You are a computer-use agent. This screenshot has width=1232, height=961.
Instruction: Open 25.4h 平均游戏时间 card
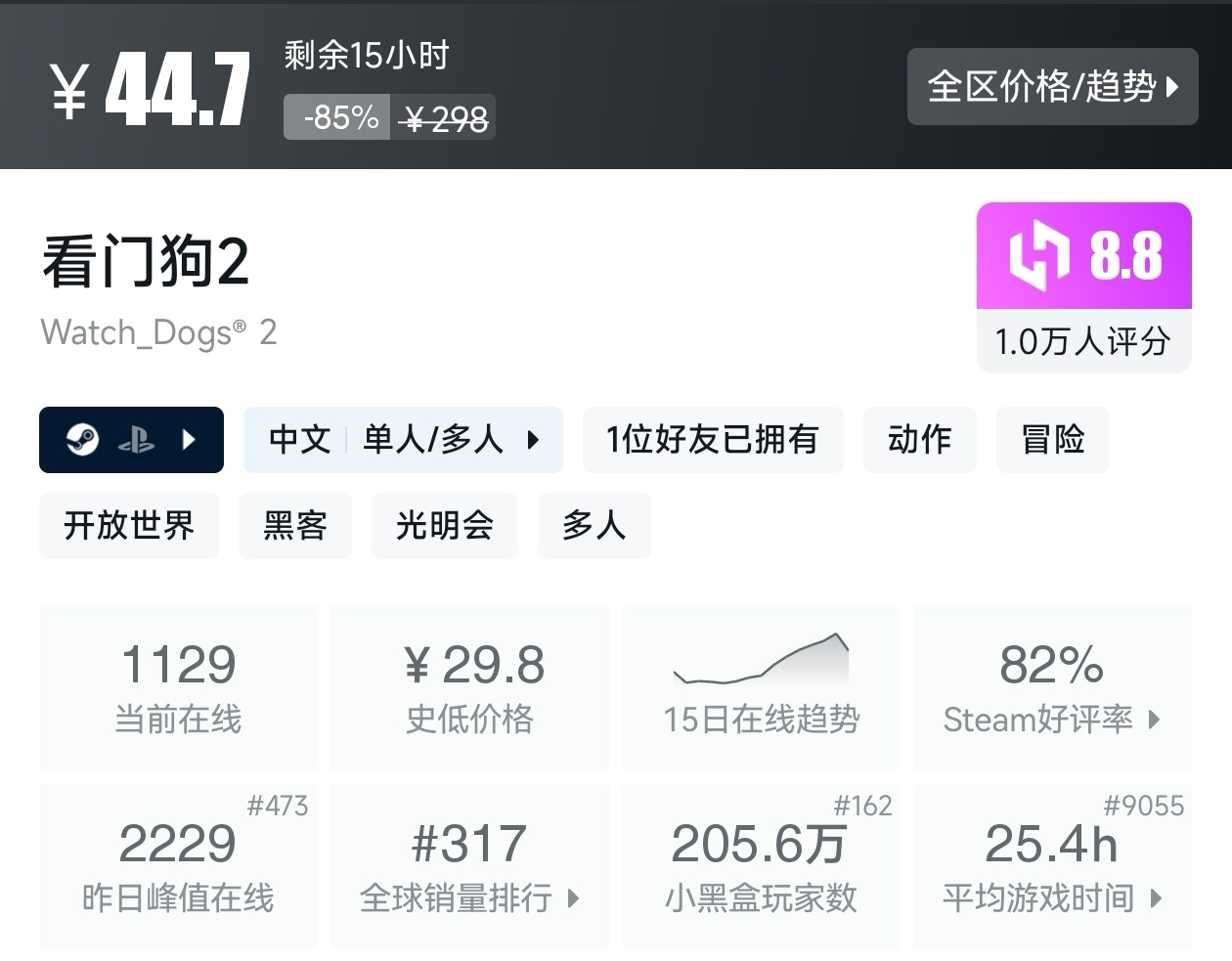point(1052,866)
